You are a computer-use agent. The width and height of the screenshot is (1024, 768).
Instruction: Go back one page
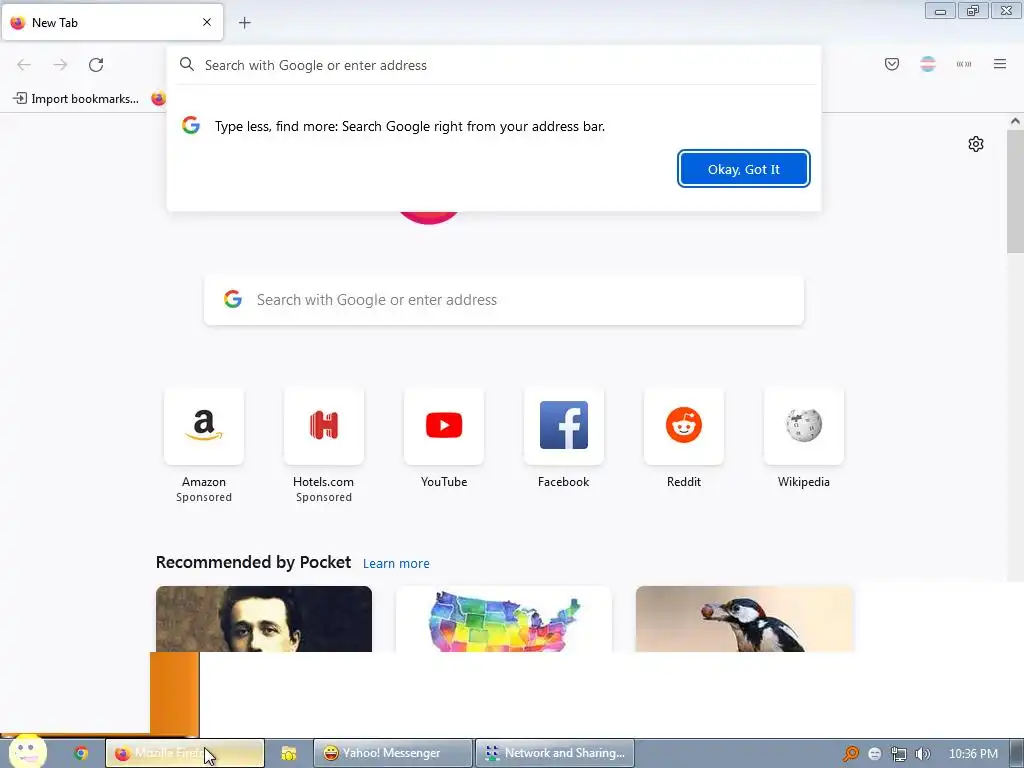coord(24,65)
